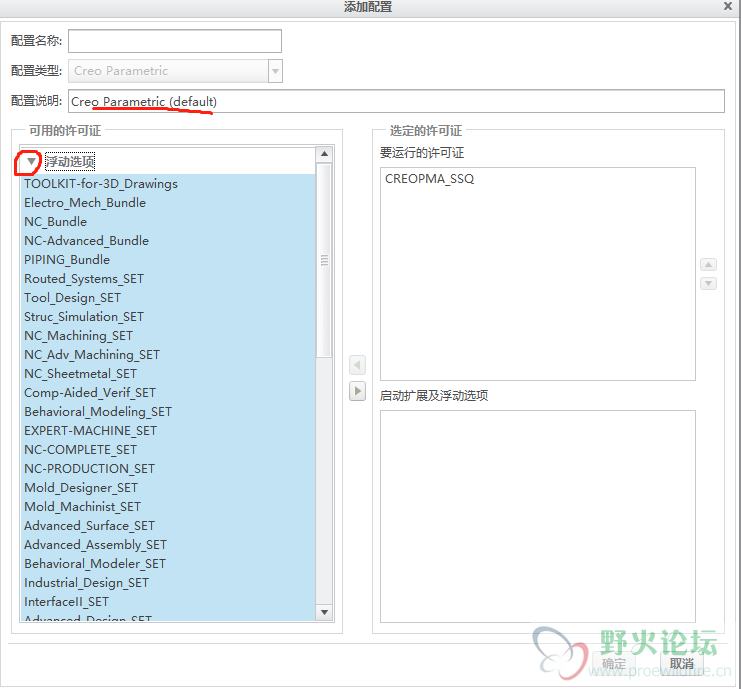Click the 配置名称 input field
741x689 pixels.
[x=175, y=41]
